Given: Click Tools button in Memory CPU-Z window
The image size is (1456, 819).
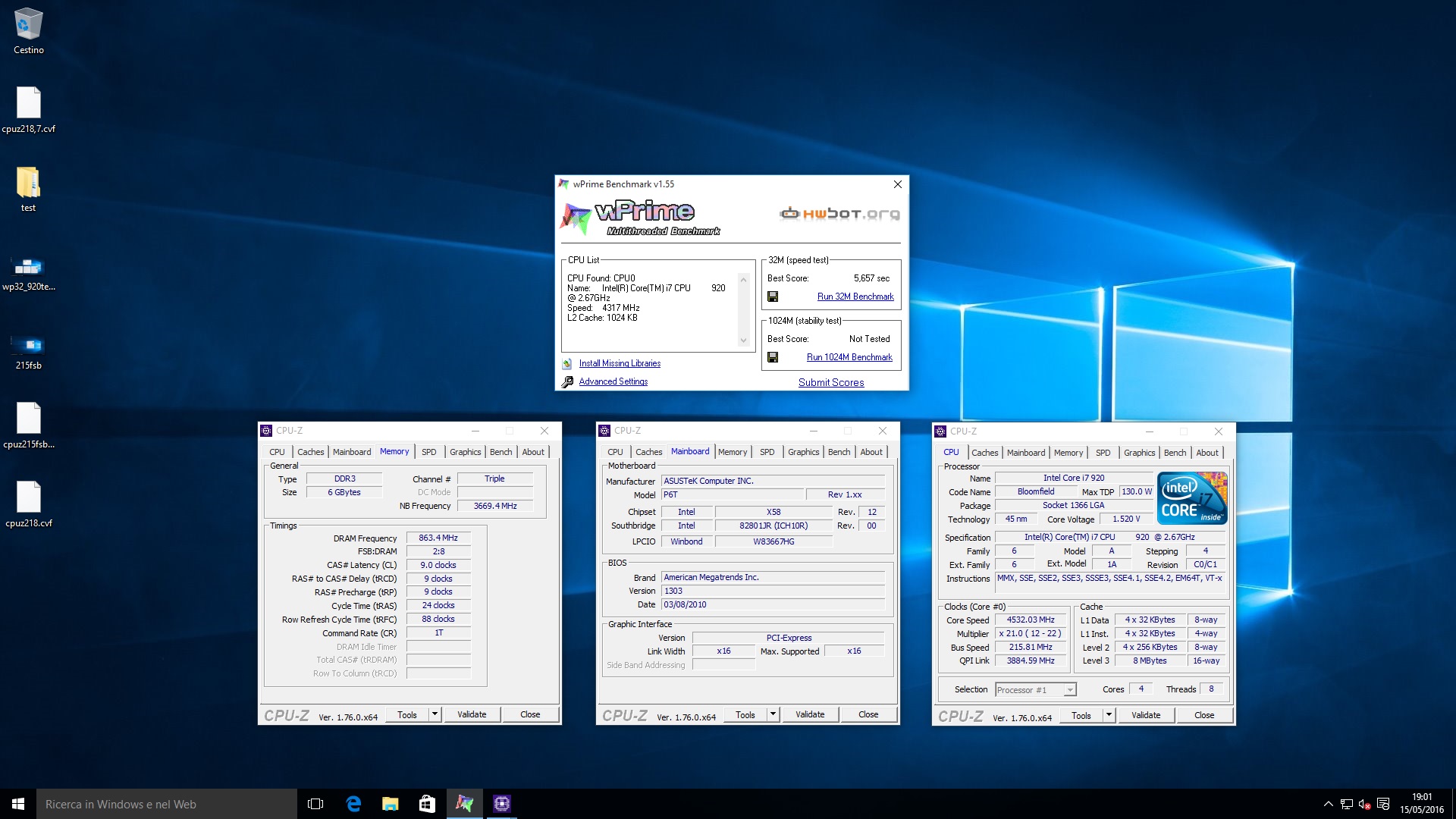Looking at the screenshot, I should [x=407, y=714].
